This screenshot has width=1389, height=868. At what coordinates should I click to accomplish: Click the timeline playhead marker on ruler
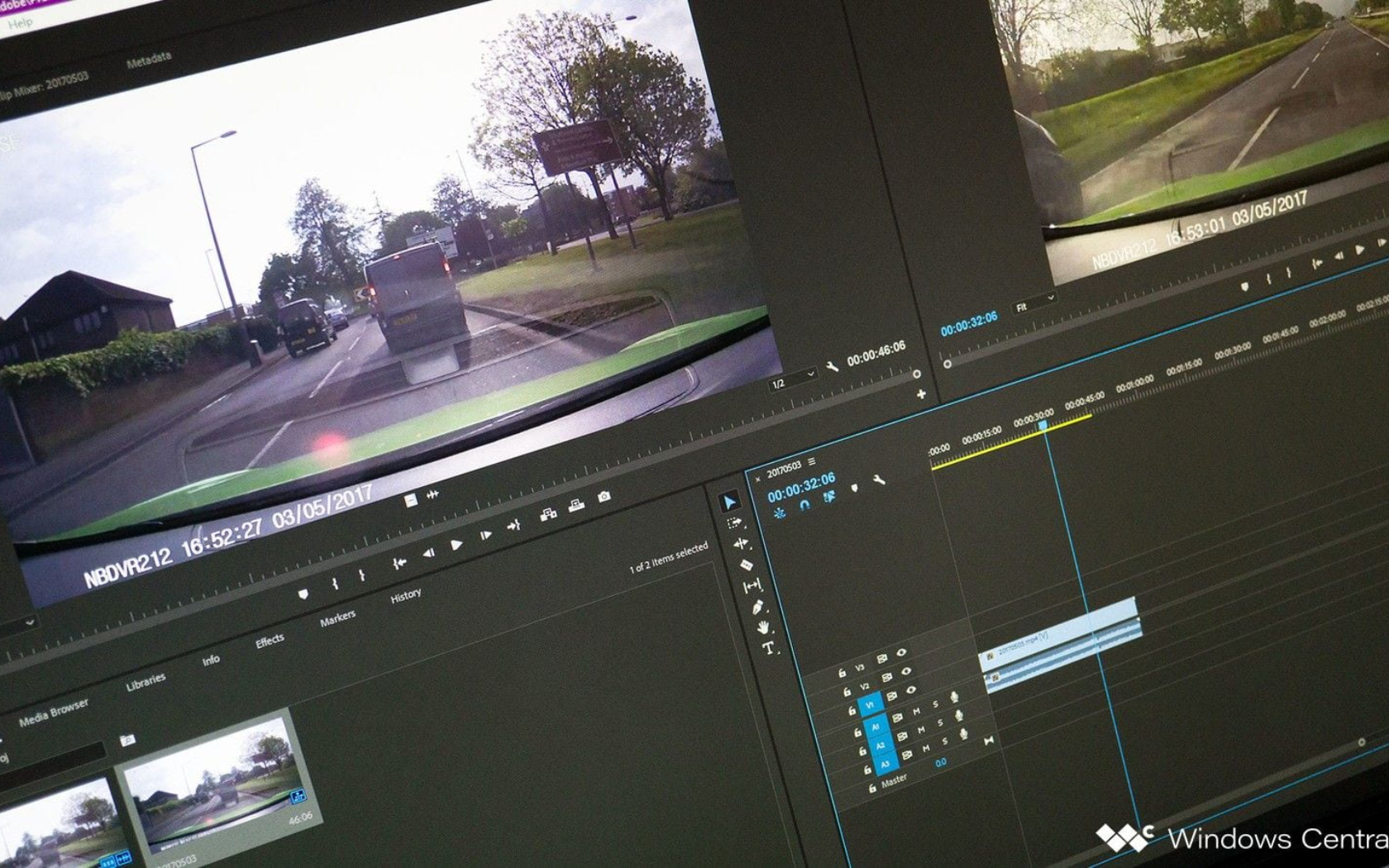pos(1043,425)
